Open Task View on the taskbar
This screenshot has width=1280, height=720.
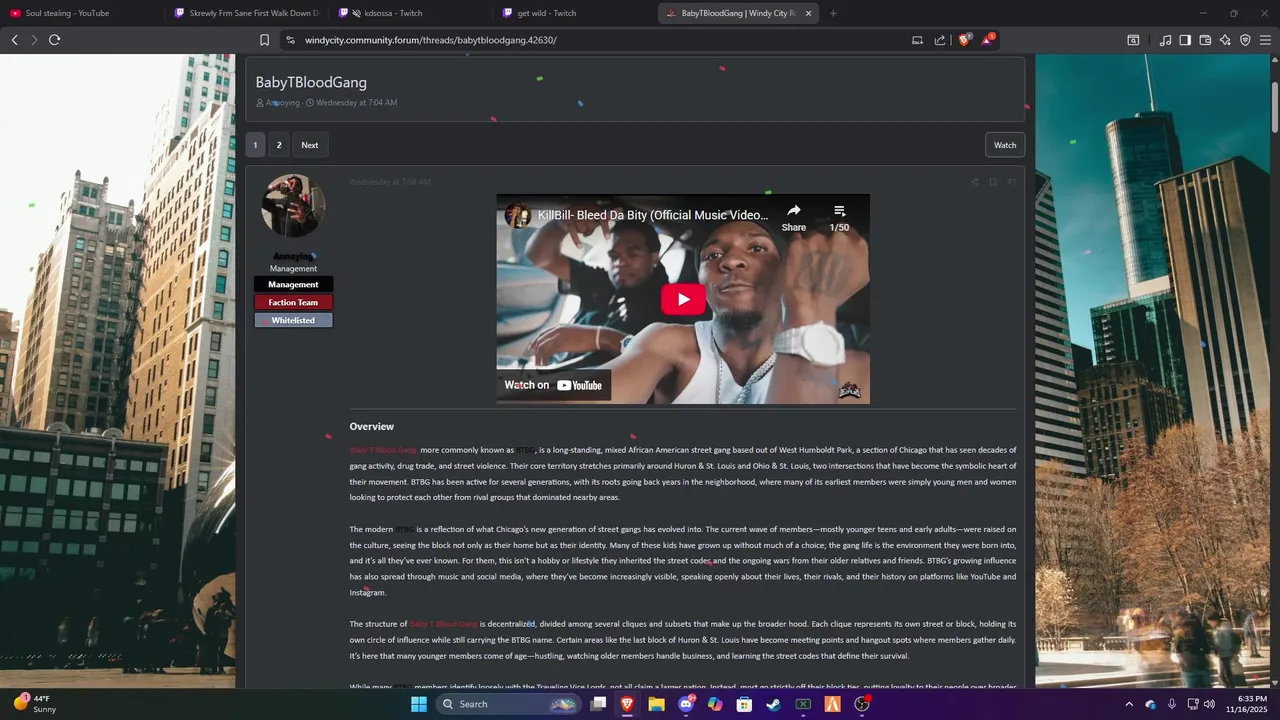pos(598,704)
